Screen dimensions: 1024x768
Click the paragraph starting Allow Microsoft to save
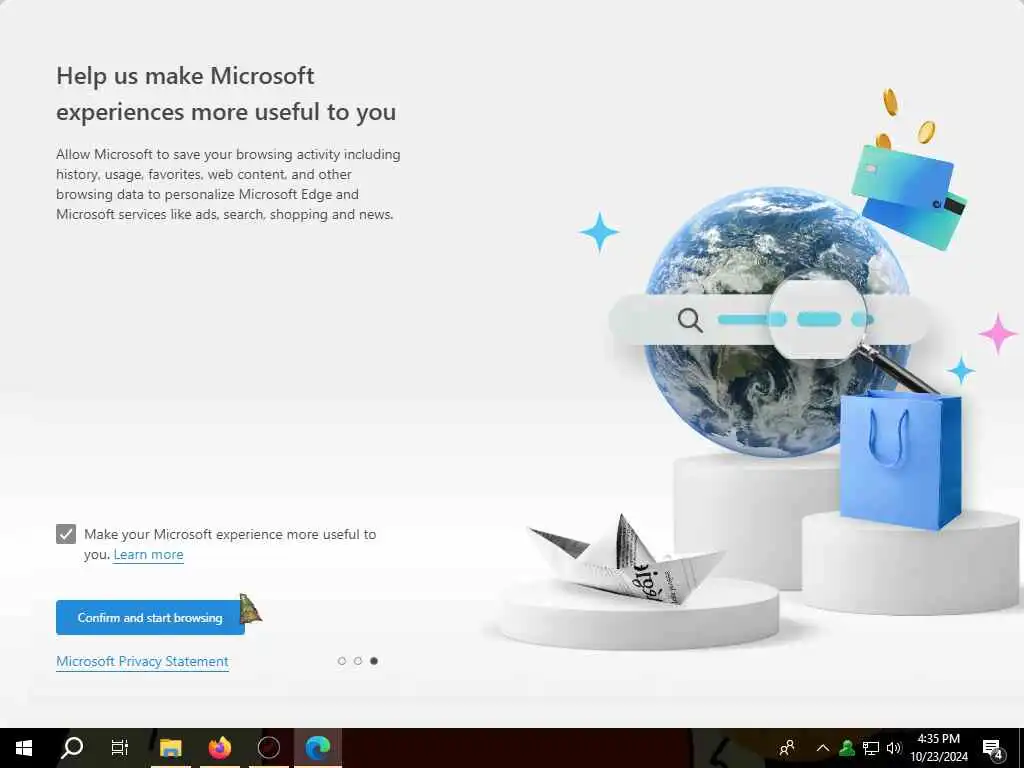click(228, 184)
